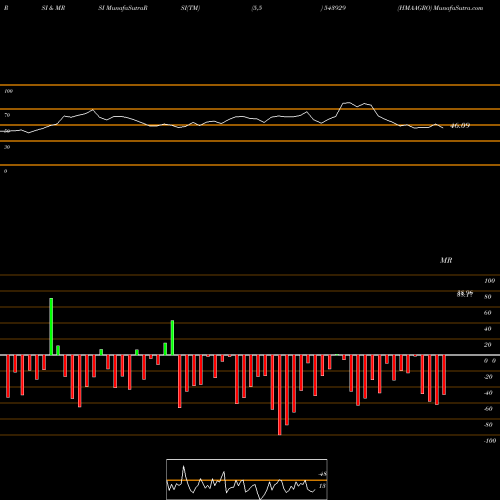Viewport: 500px width, 500px height.
Task: Click the RSI current value 46.09 label
Action: (x=460, y=126)
